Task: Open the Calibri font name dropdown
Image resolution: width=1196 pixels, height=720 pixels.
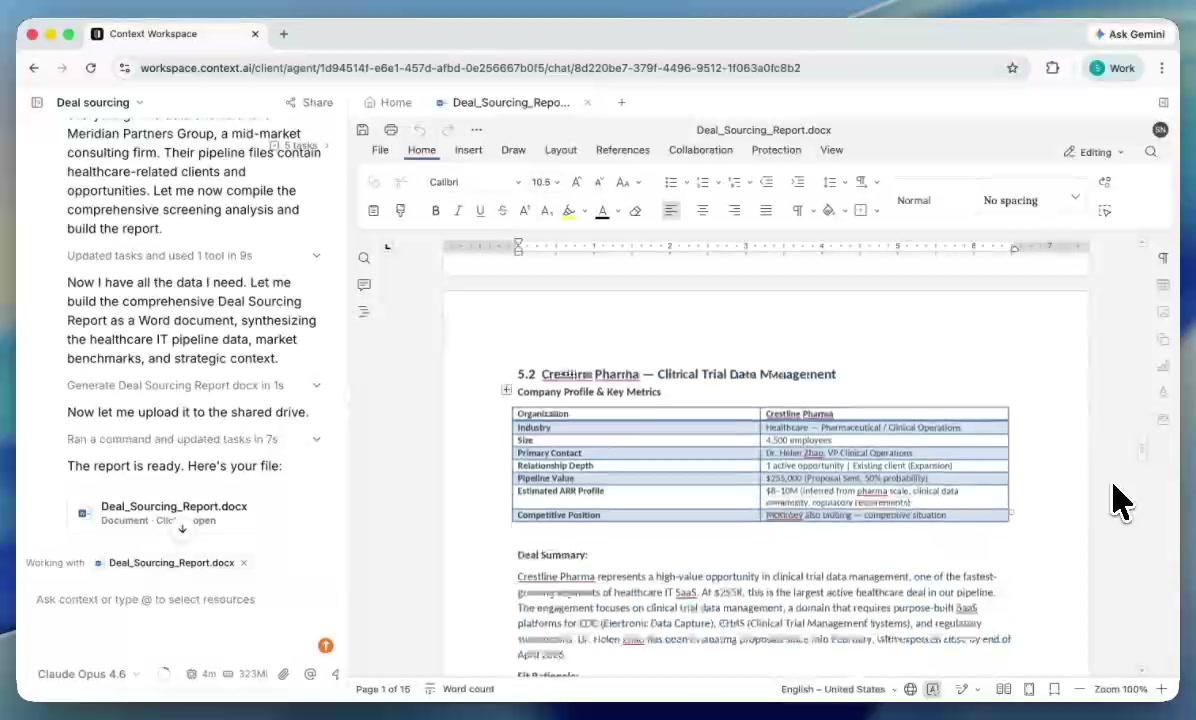Action: pyautogui.click(x=475, y=182)
